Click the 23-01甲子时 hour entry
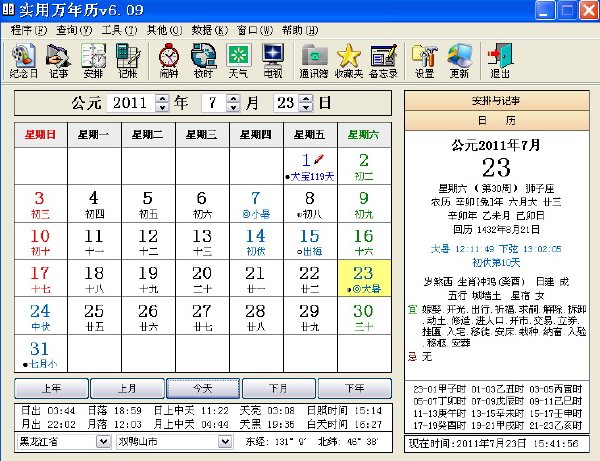The width and height of the screenshot is (600, 461). click(439, 389)
